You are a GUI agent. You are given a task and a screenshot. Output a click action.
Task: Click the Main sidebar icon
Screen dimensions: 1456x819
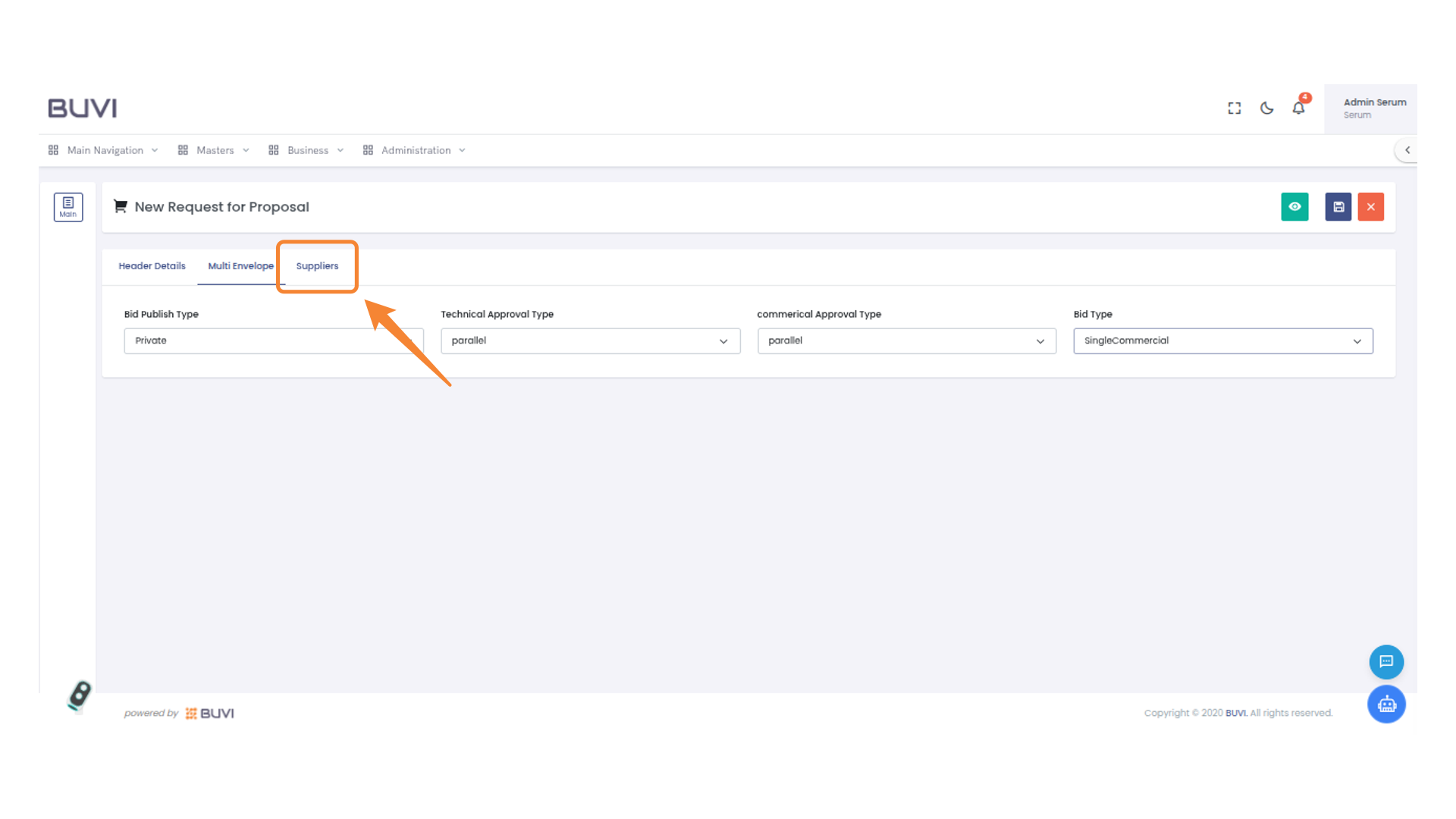tap(68, 206)
